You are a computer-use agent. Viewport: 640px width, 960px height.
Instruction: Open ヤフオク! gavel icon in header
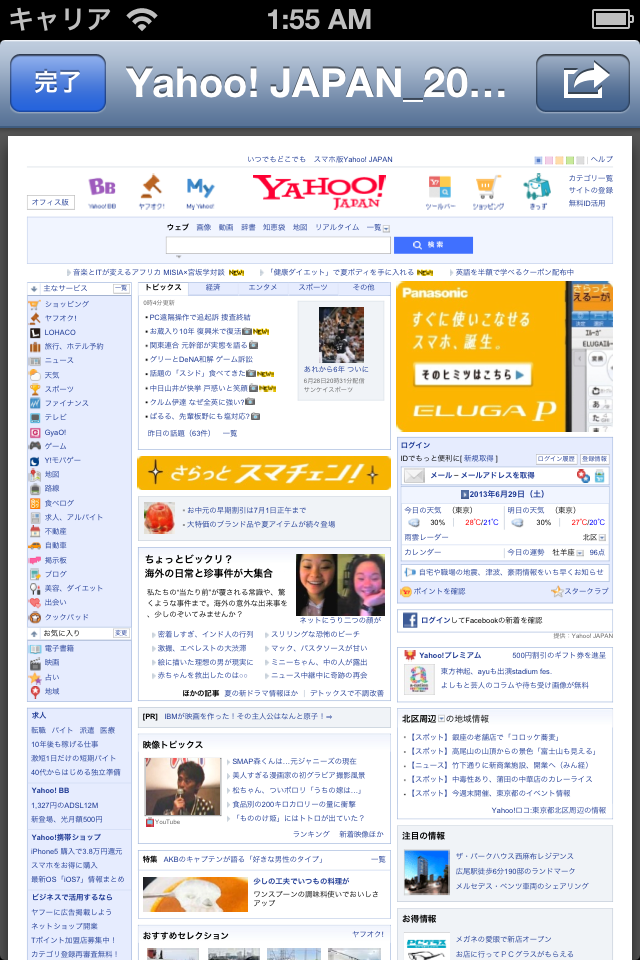coord(151,192)
